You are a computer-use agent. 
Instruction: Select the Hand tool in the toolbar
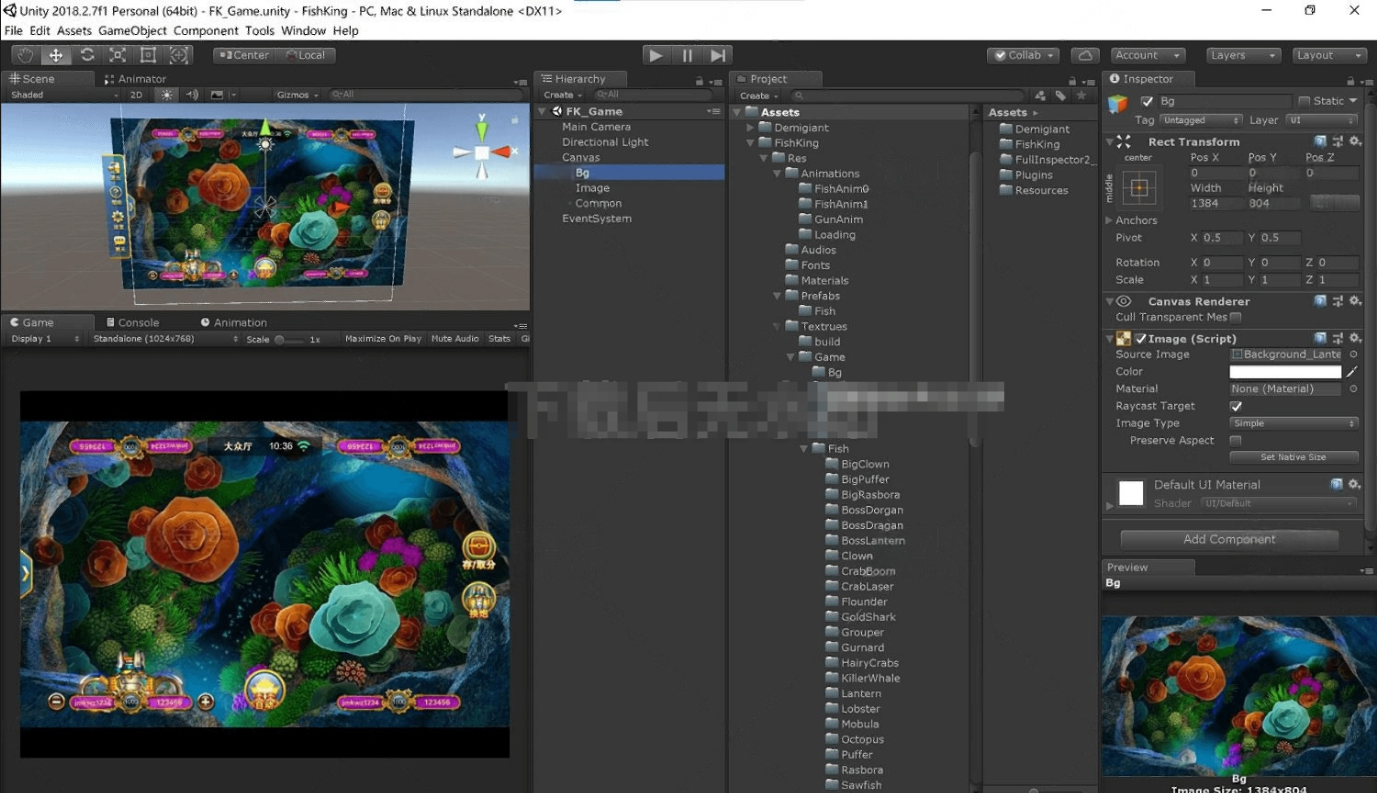point(26,55)
